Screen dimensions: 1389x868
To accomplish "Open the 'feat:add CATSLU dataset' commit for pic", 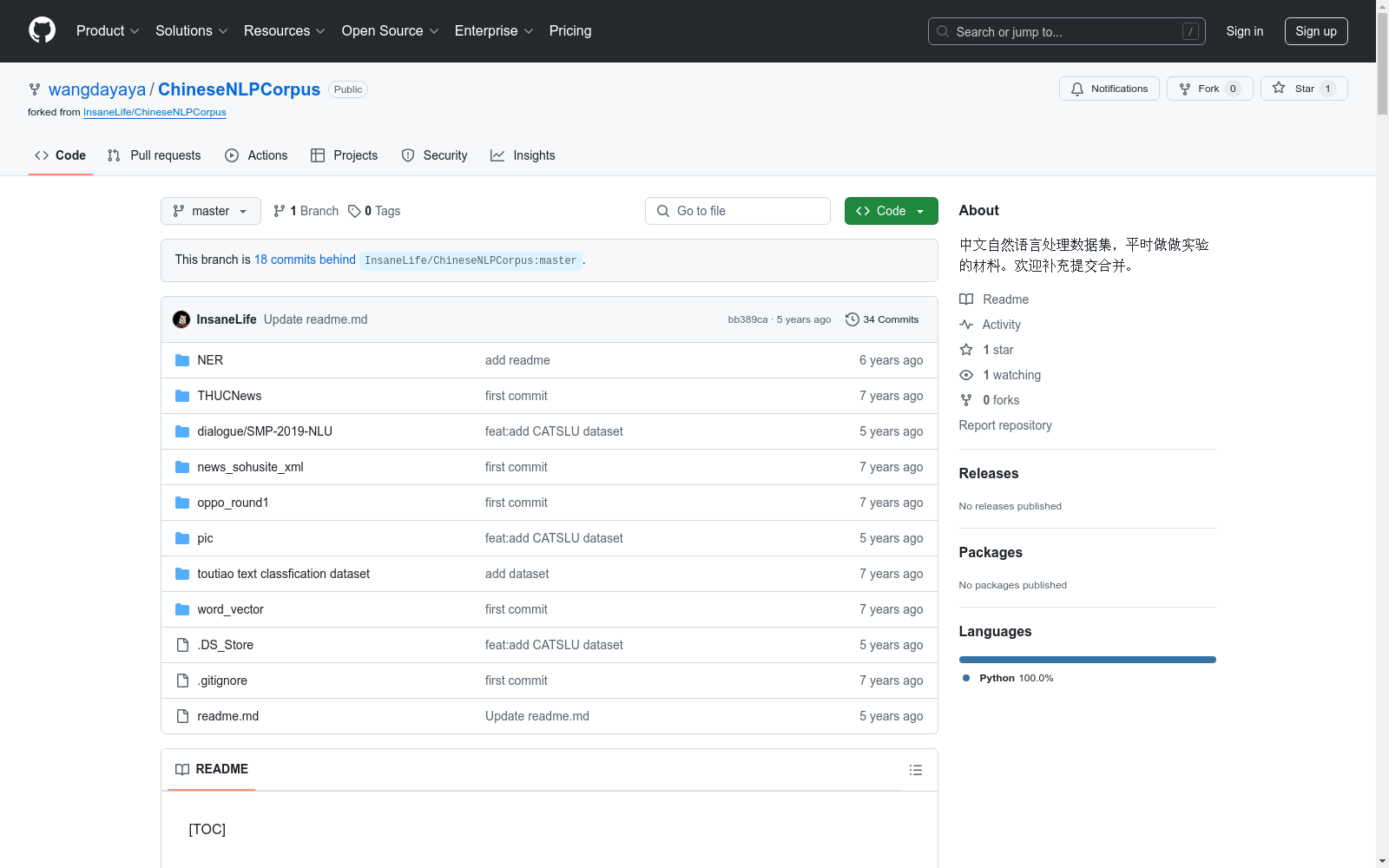I will tap(554, 538).
